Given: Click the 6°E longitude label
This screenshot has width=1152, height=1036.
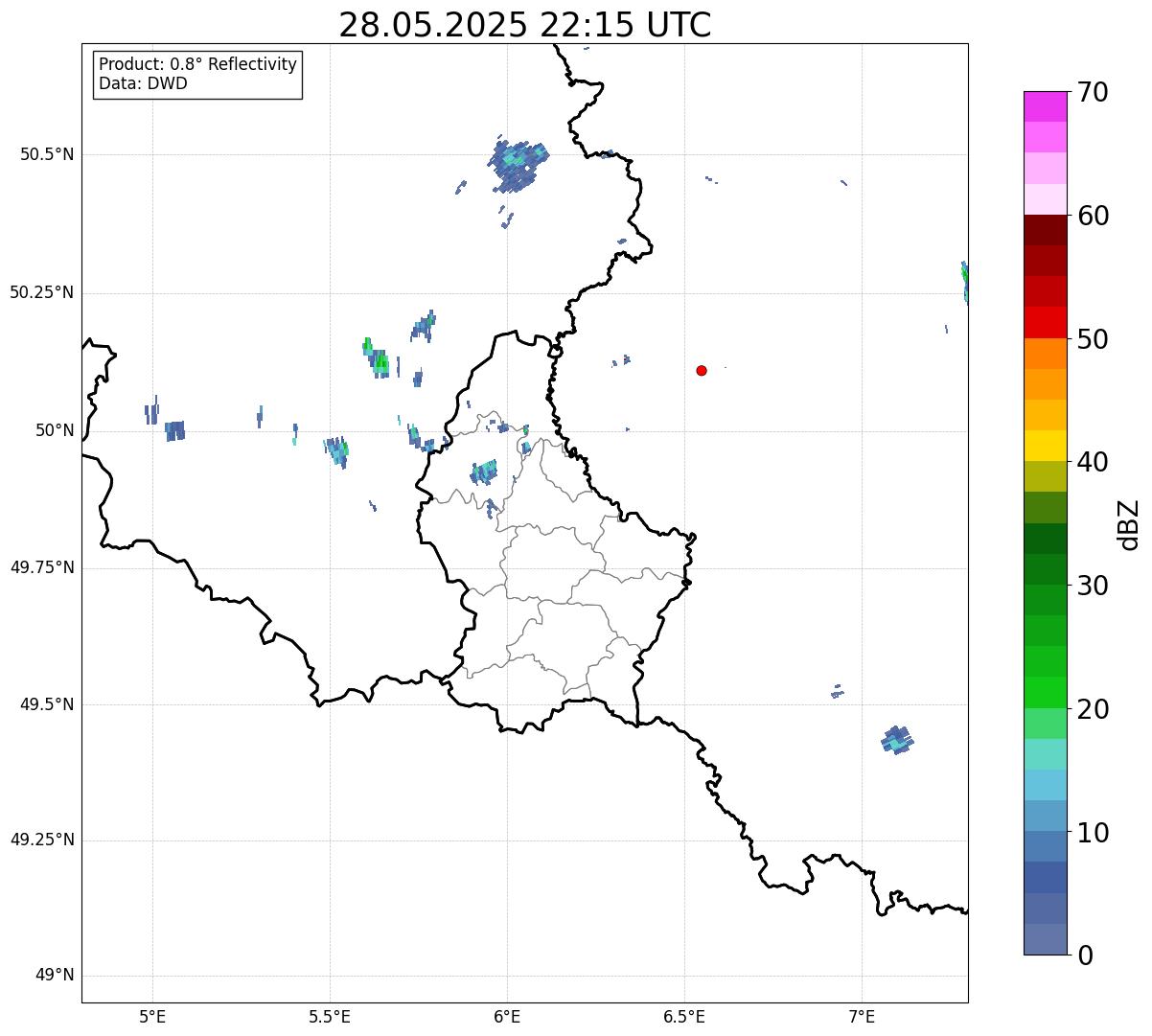Looking at the screenshot, I should [x=507, y=1017].
